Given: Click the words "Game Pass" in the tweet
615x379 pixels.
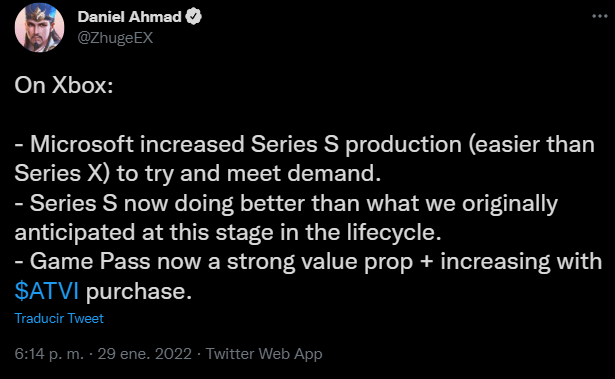Looking at the screenshot, I should pyautogui.click(x=90, y=261).
